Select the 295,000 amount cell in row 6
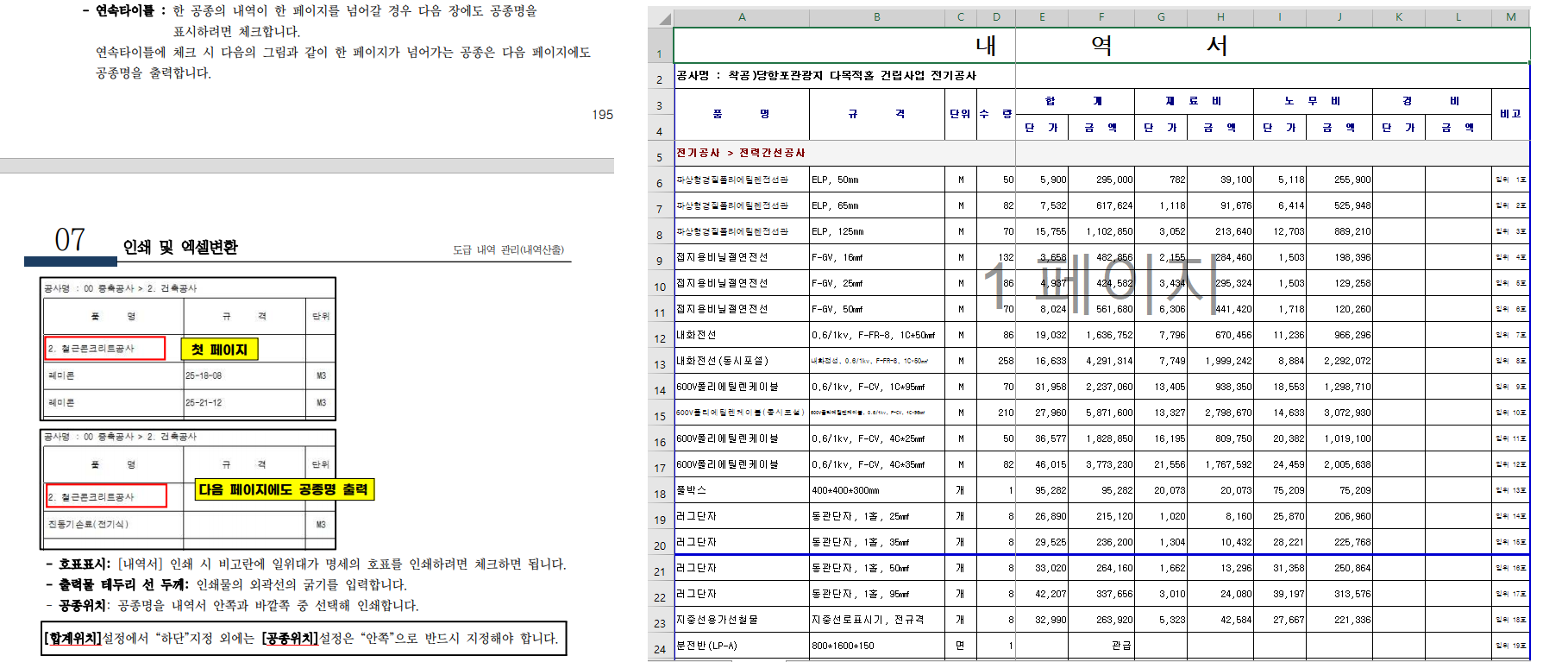This screenshot has height=662, width=1568. click(x=1101, y=180)
